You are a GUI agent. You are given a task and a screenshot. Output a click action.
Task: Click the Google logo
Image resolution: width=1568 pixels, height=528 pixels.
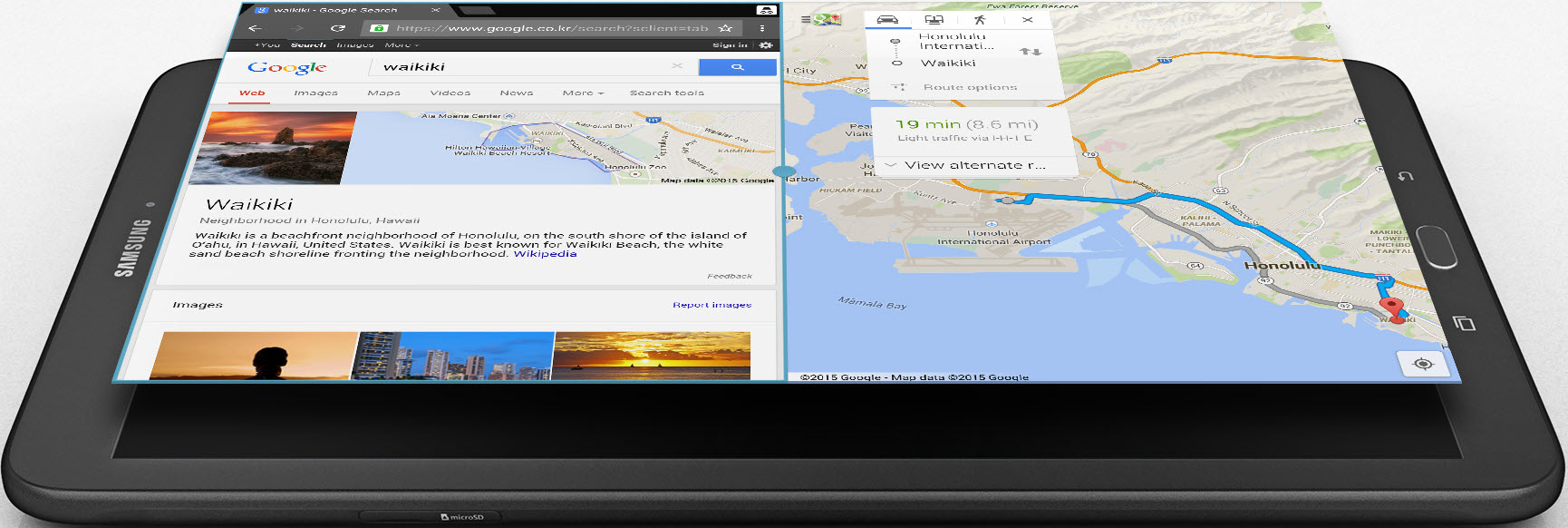tap(286, 68)
